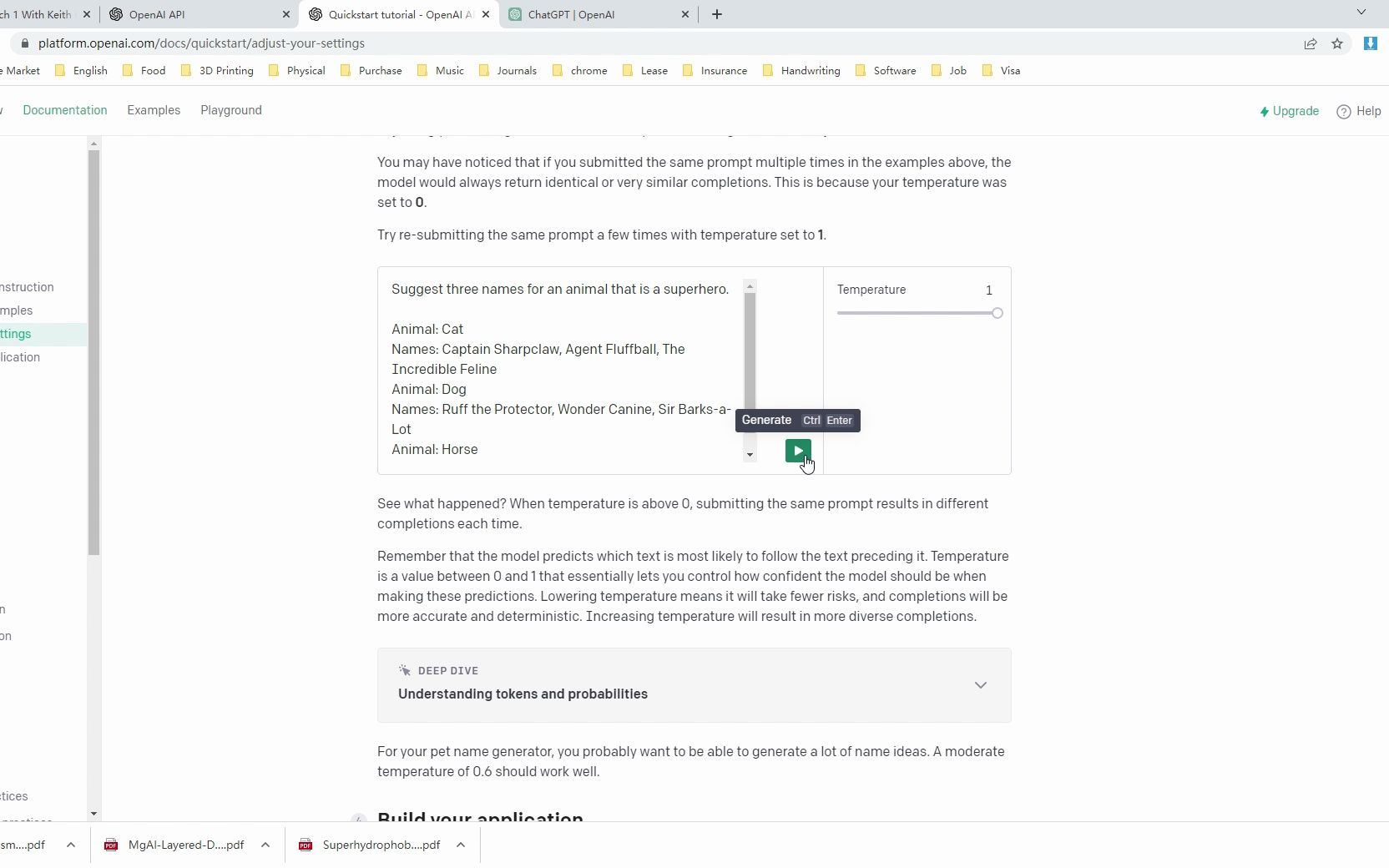The image size is (1389, 868).
Task: Open the Software bookmarks folder
Action: (x=886, y=71)
